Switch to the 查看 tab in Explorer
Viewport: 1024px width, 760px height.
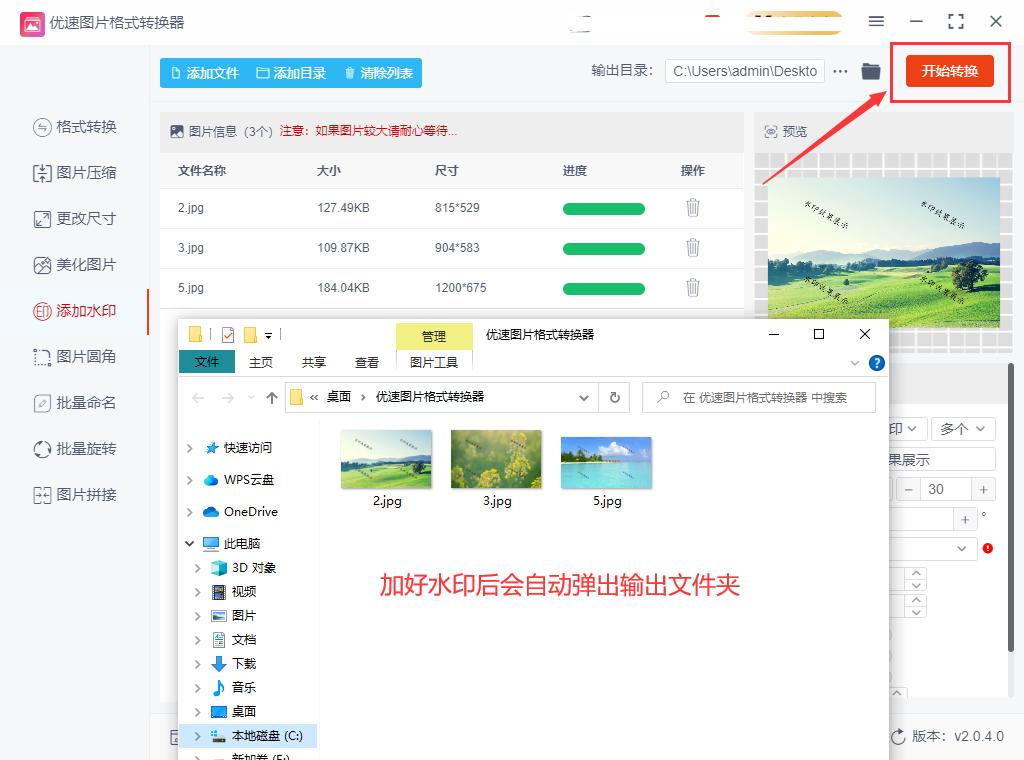tap(367, 362)
